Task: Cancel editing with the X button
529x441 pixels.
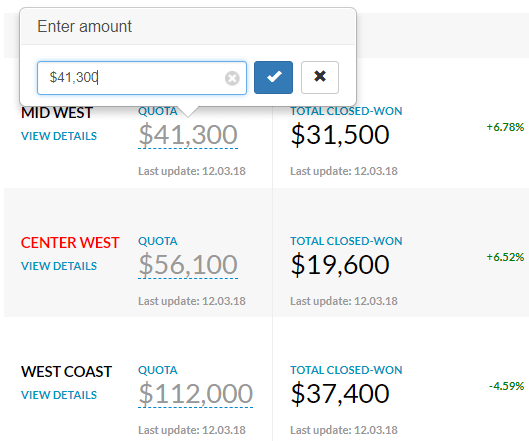Action: point(320,77)
